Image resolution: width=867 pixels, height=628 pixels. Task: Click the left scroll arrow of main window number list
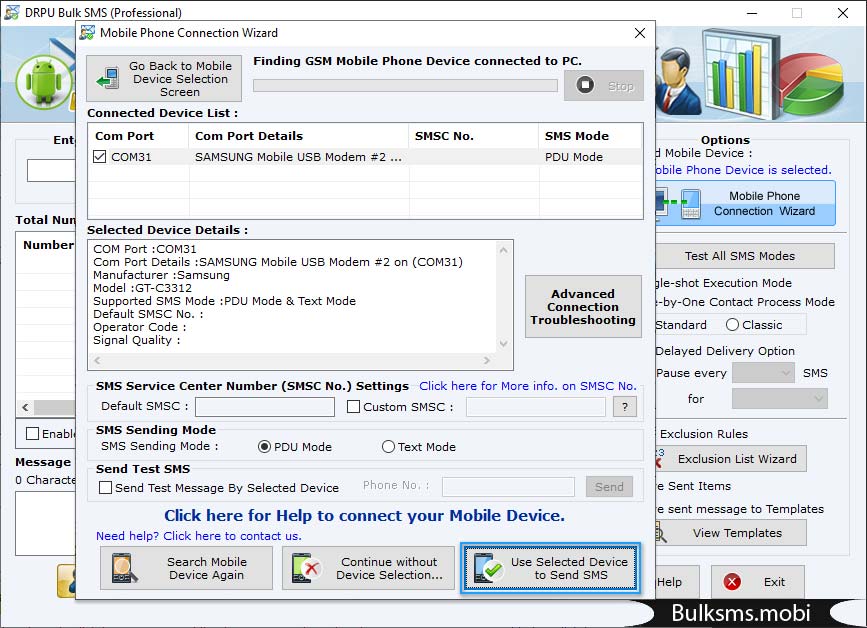[x=25, y=407]
